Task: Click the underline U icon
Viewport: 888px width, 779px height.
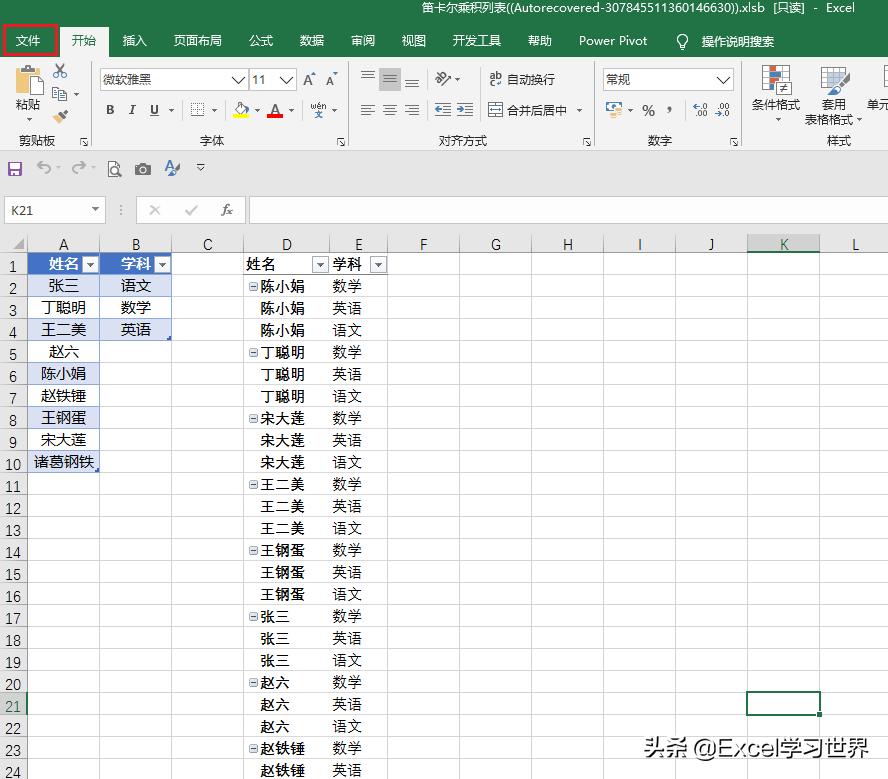Action: [154, 110]
